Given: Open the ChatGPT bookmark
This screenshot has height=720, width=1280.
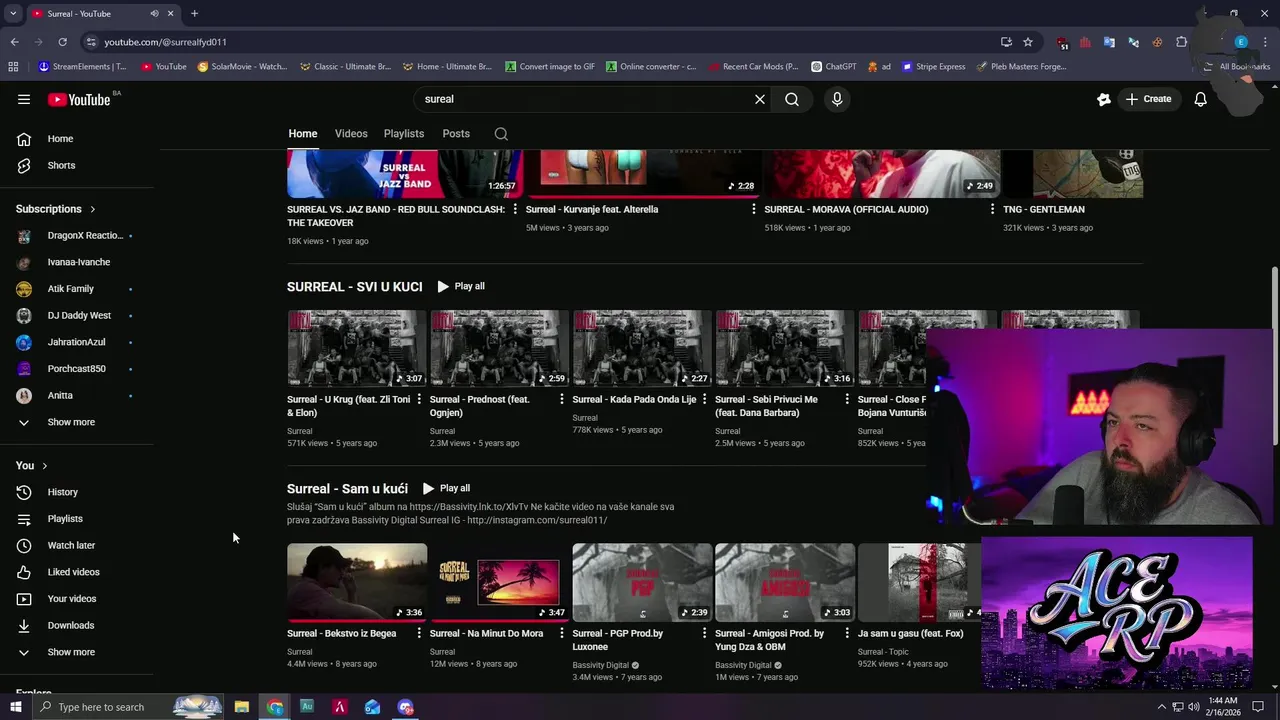Looking at the screenshot, I should [x=833, y=67].
